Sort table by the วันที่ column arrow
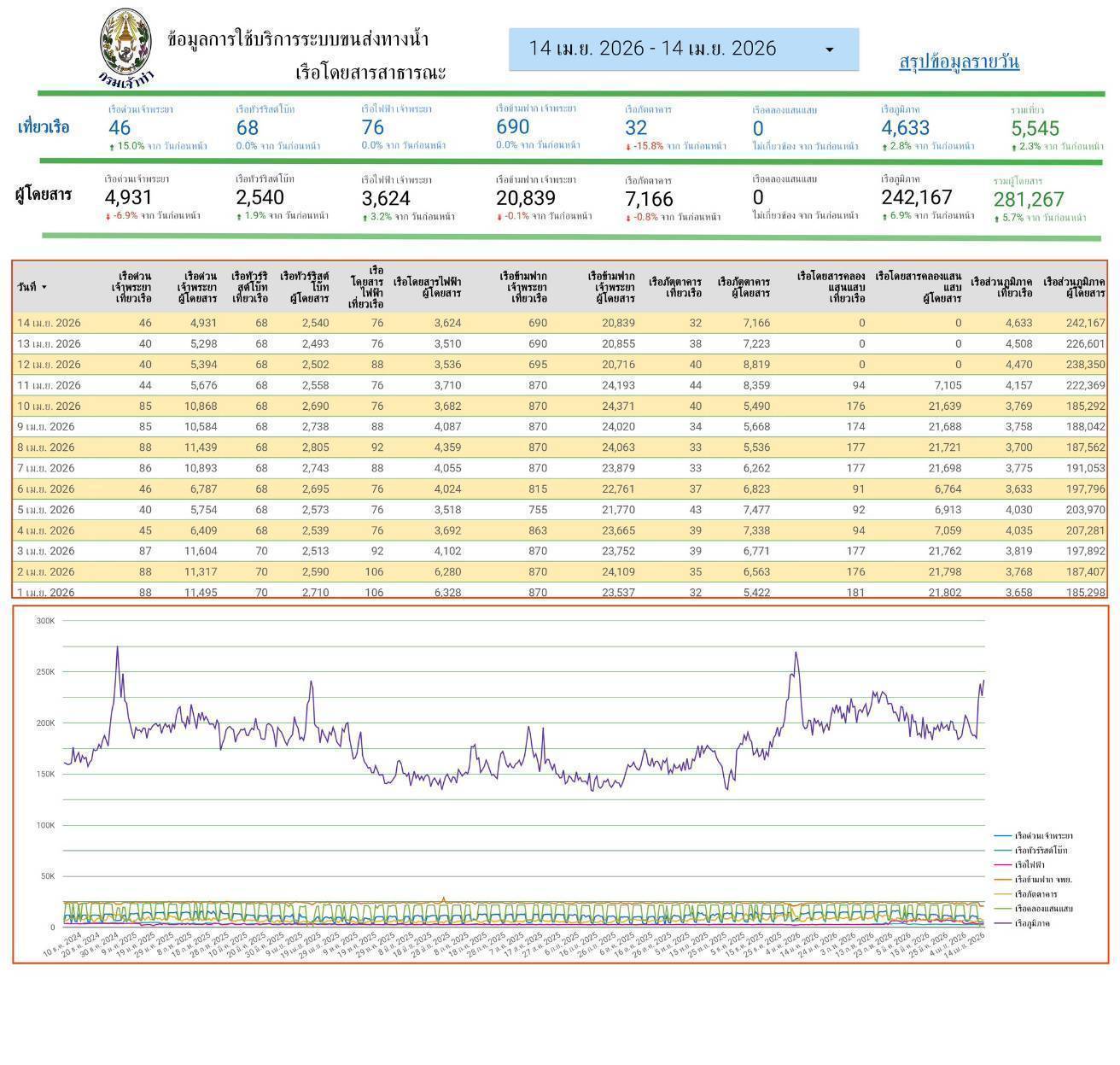Screen dimensions: 1120x1065 [x=44, y=288]
